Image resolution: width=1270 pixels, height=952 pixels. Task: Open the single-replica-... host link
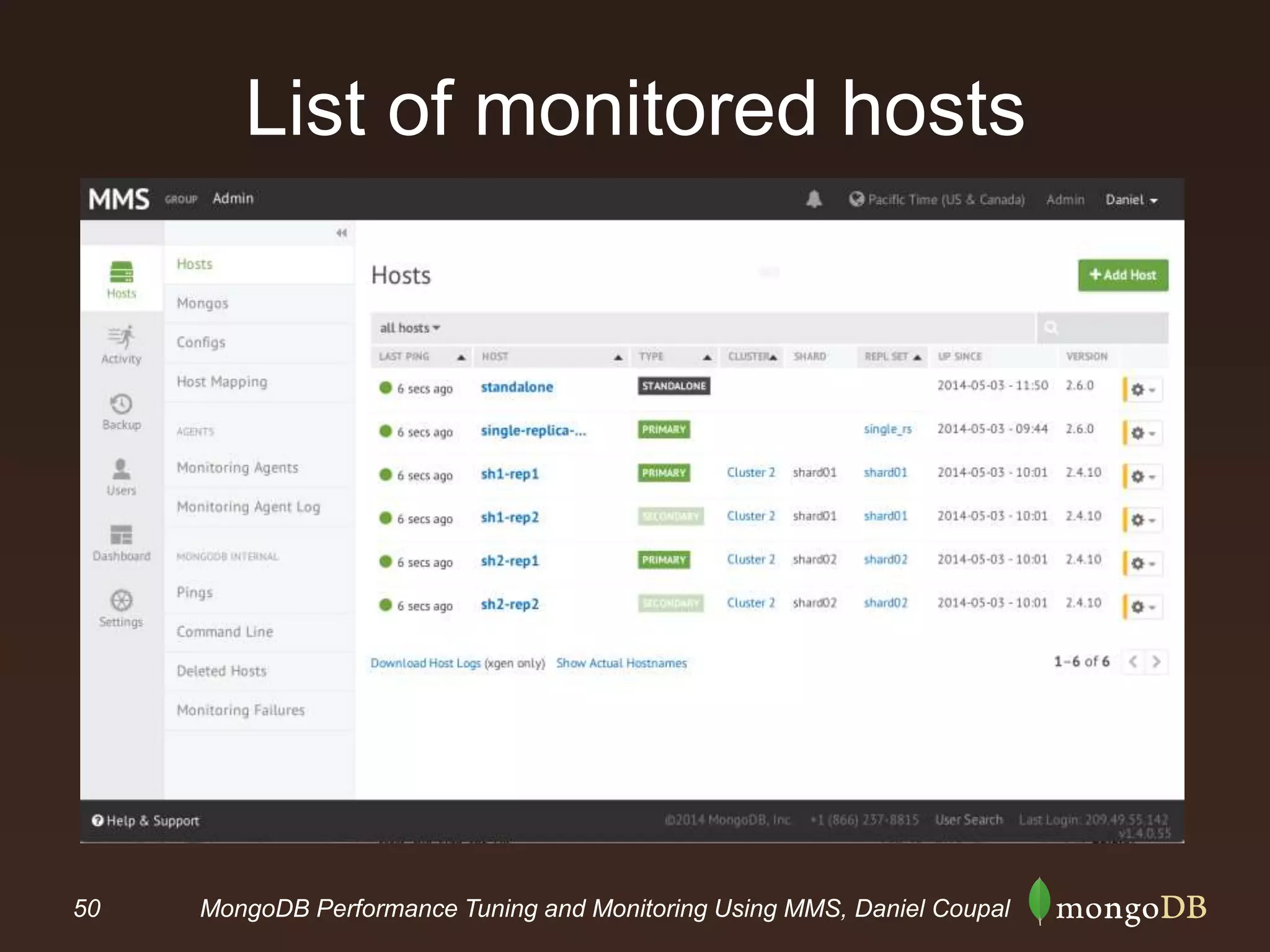coord(533,431)
